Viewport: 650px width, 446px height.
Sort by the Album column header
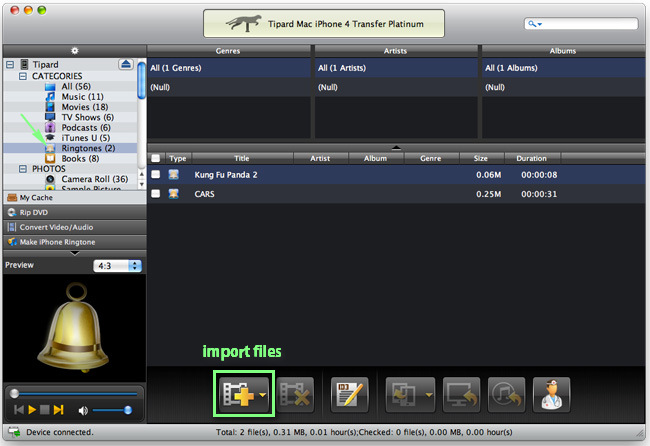pos(376,158)
